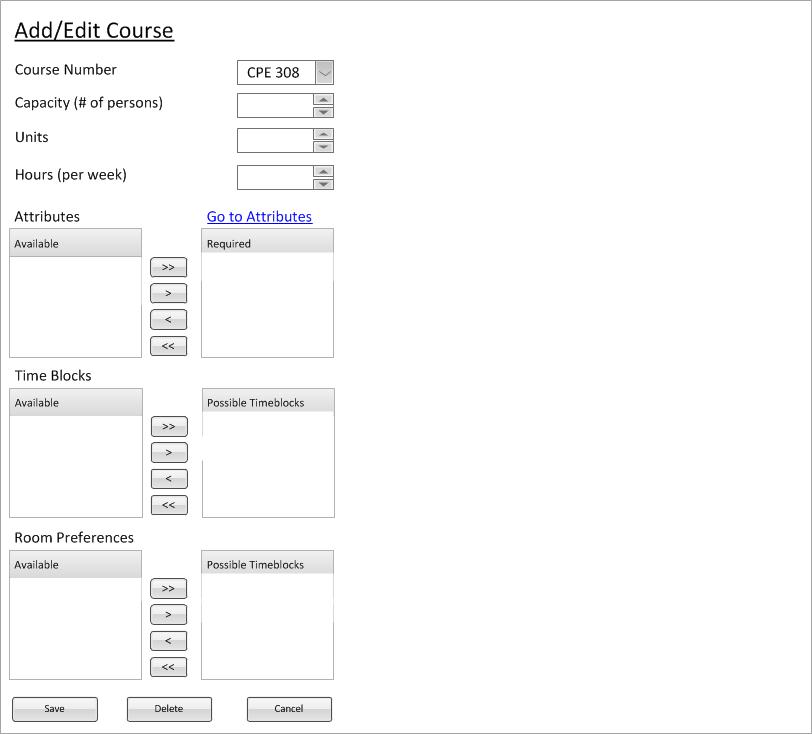Image resolution: width=812 pixels, height=734 pixels.
Task: Open the Go to Attributes link
Action: 259,216
